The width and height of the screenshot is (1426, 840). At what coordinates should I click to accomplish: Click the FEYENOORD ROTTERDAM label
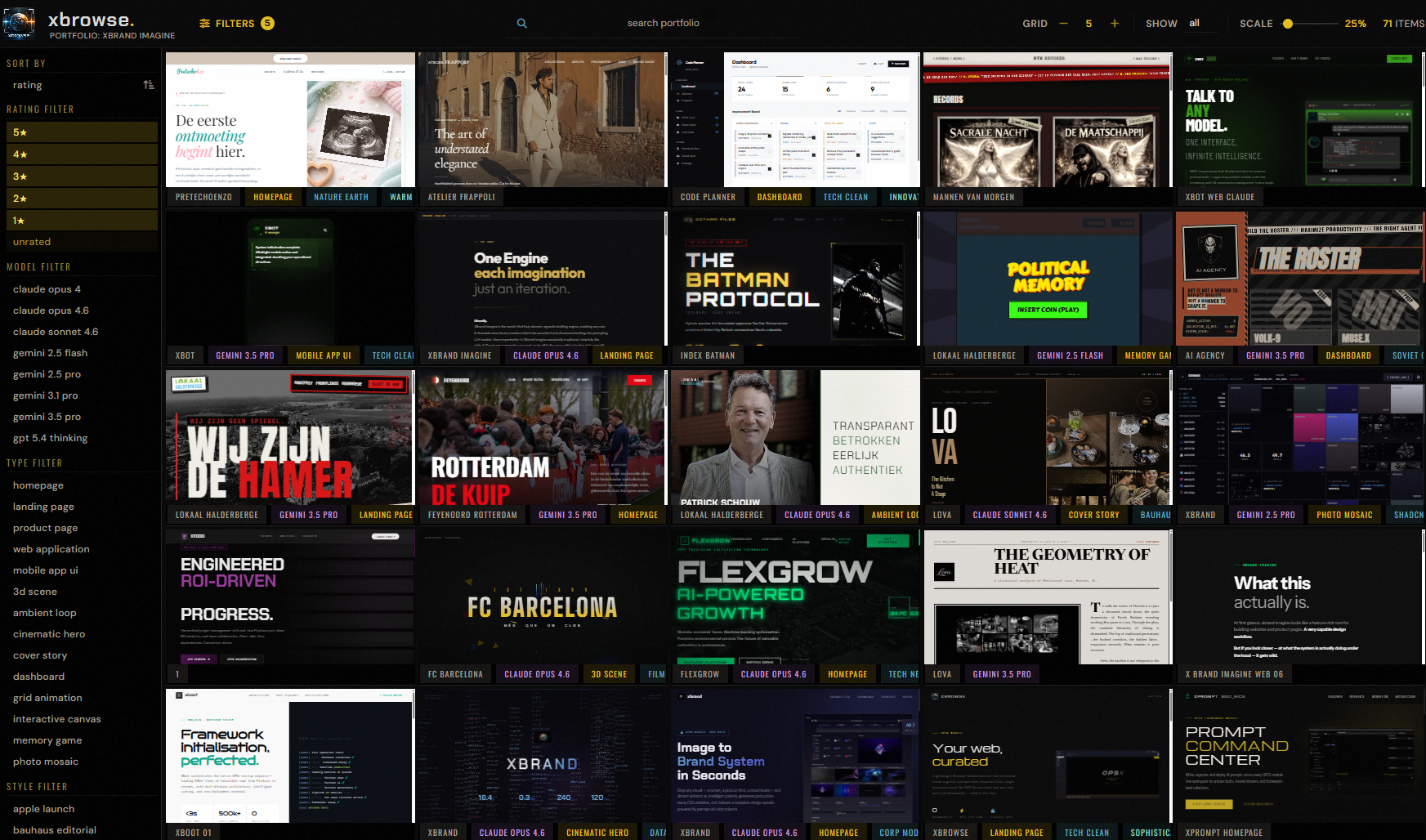point(472,515)
